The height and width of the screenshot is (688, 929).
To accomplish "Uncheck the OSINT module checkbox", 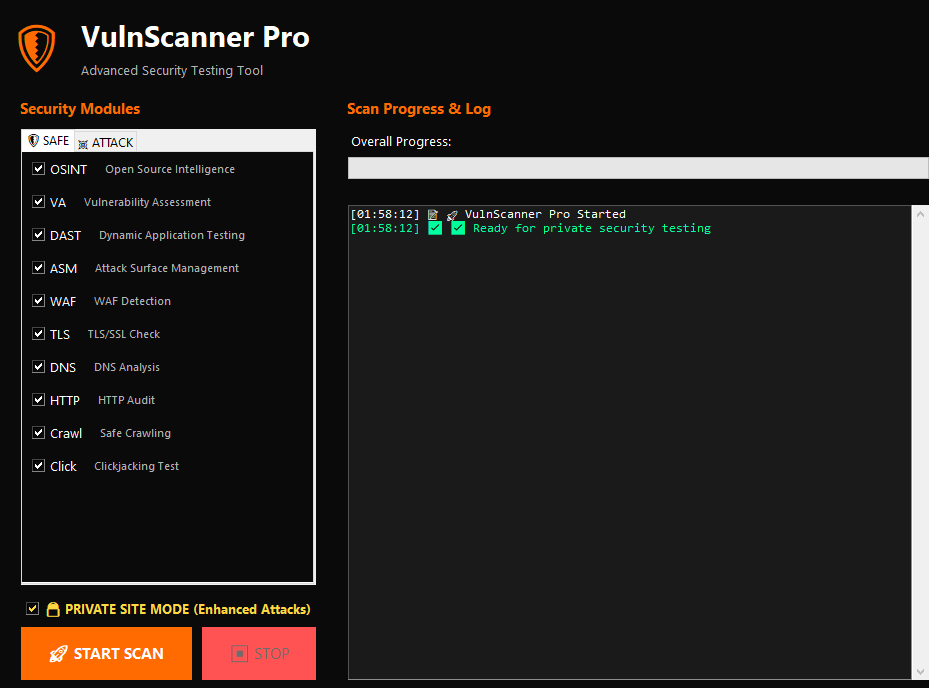I will [39, 169].
